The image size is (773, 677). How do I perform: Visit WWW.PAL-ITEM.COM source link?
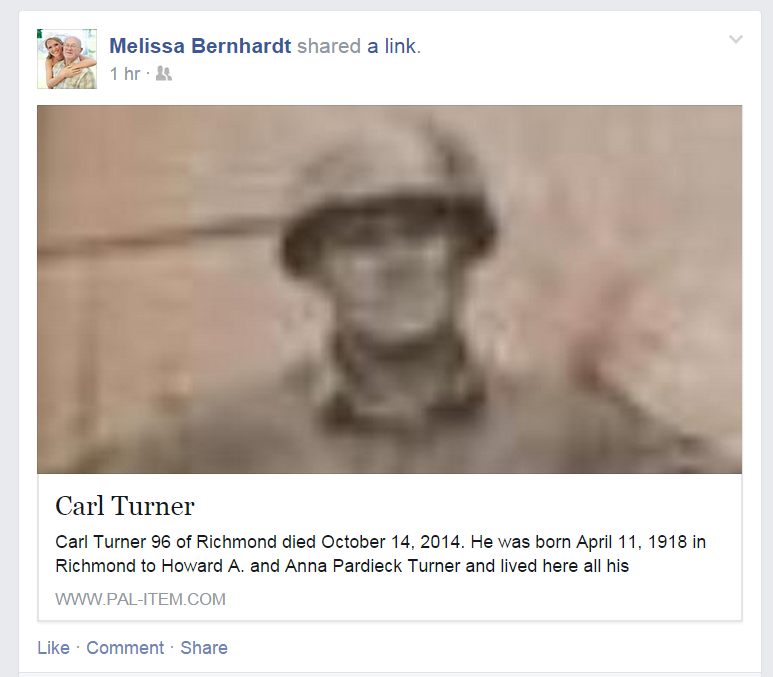141,599
